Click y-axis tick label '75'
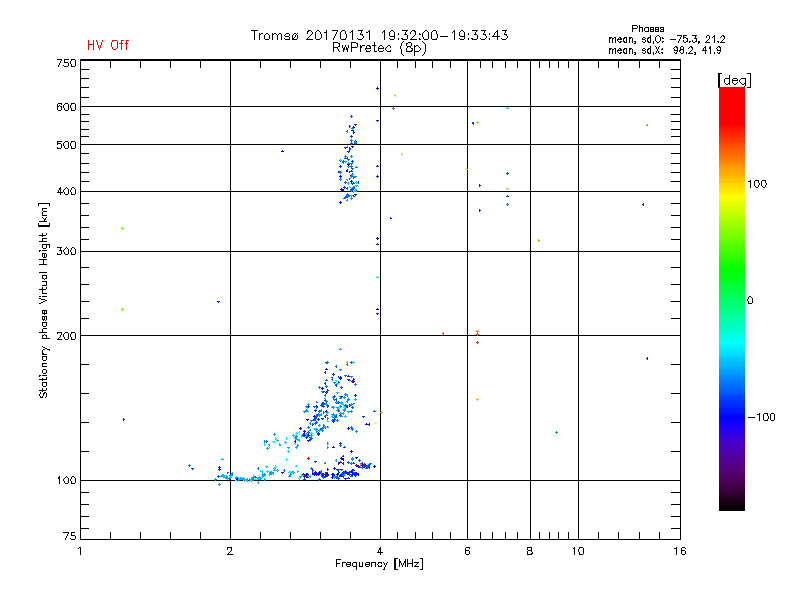Viewport: 800px width, 600px height. [70, 536]
